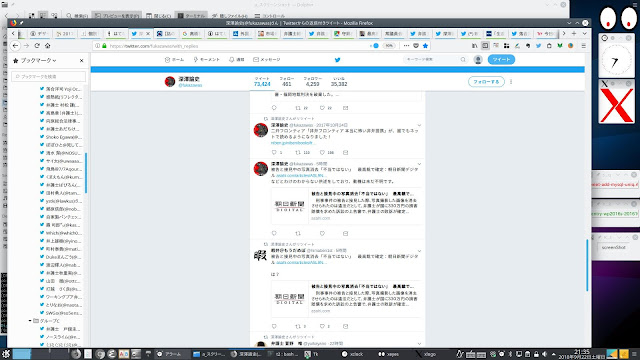Open profile avatar menu beside ツイート button
Image resolution: width=640 pixels, height=360 pixels.
478,60
